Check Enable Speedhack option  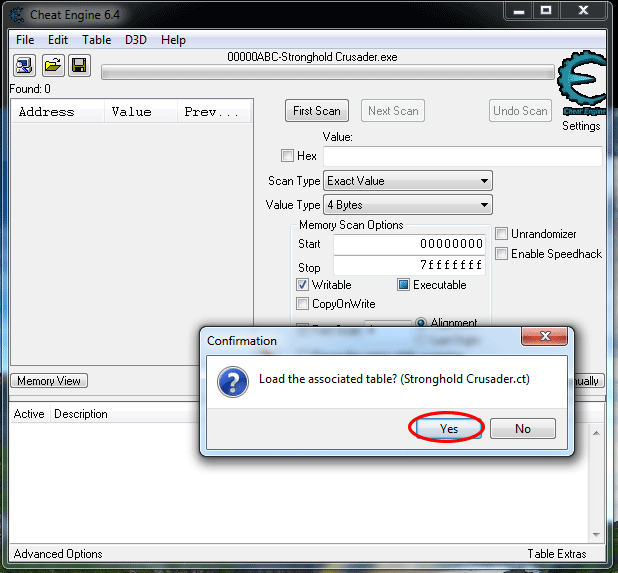[x=501, y=253]
